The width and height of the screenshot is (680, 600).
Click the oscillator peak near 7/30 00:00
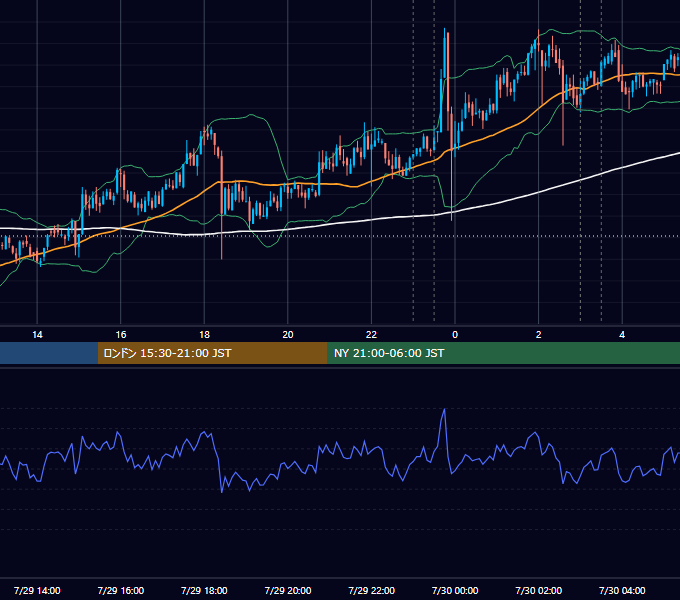(x=444, y=410)
